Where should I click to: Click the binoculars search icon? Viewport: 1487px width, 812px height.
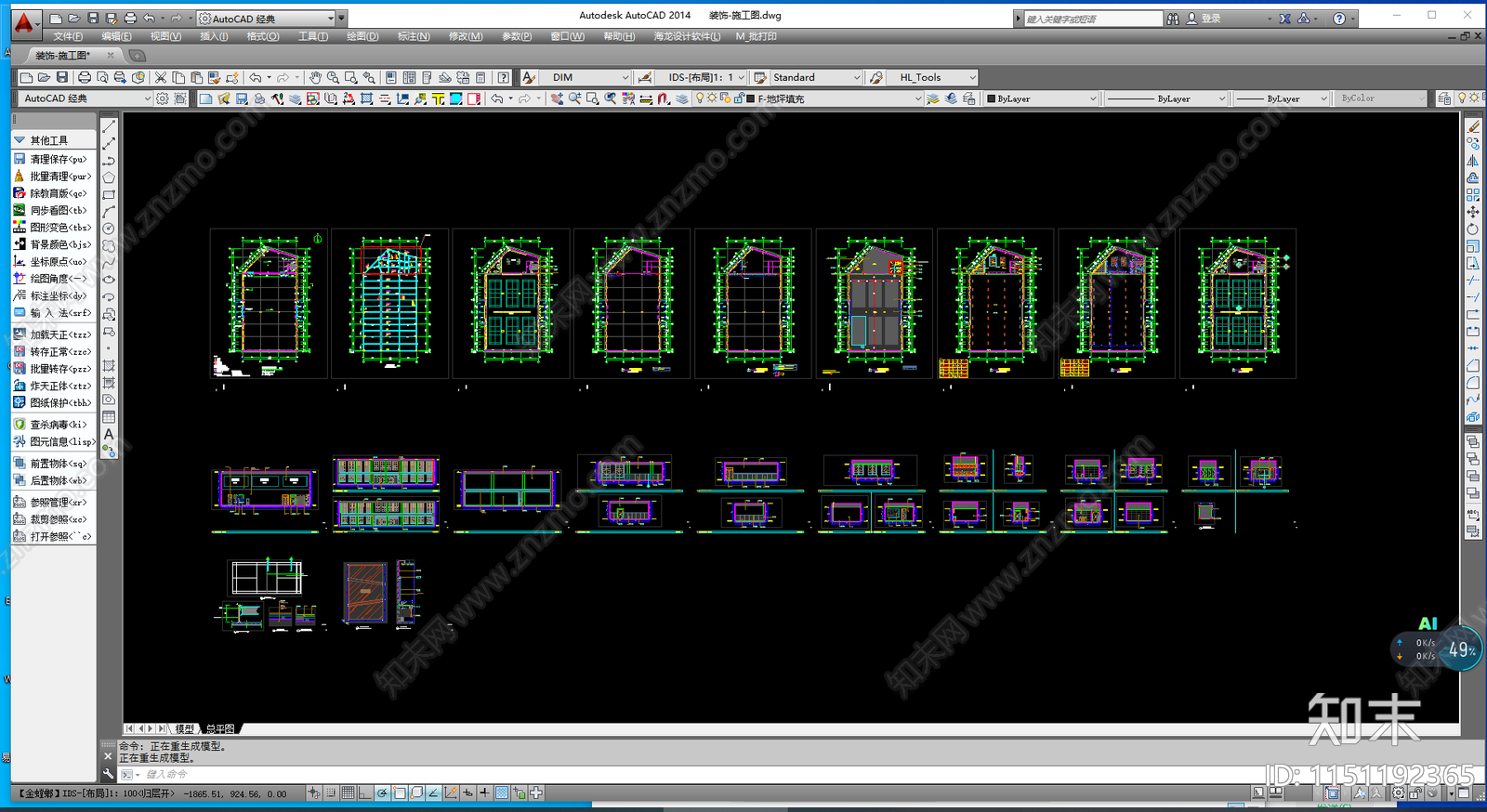[1173, 19]
